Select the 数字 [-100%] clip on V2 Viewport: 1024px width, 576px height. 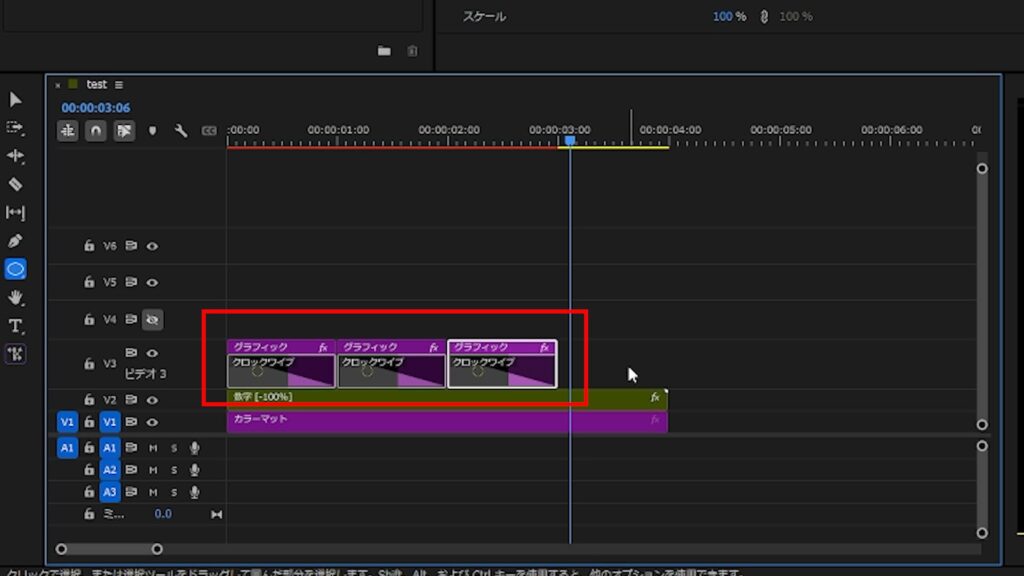(x=447, y=398)
